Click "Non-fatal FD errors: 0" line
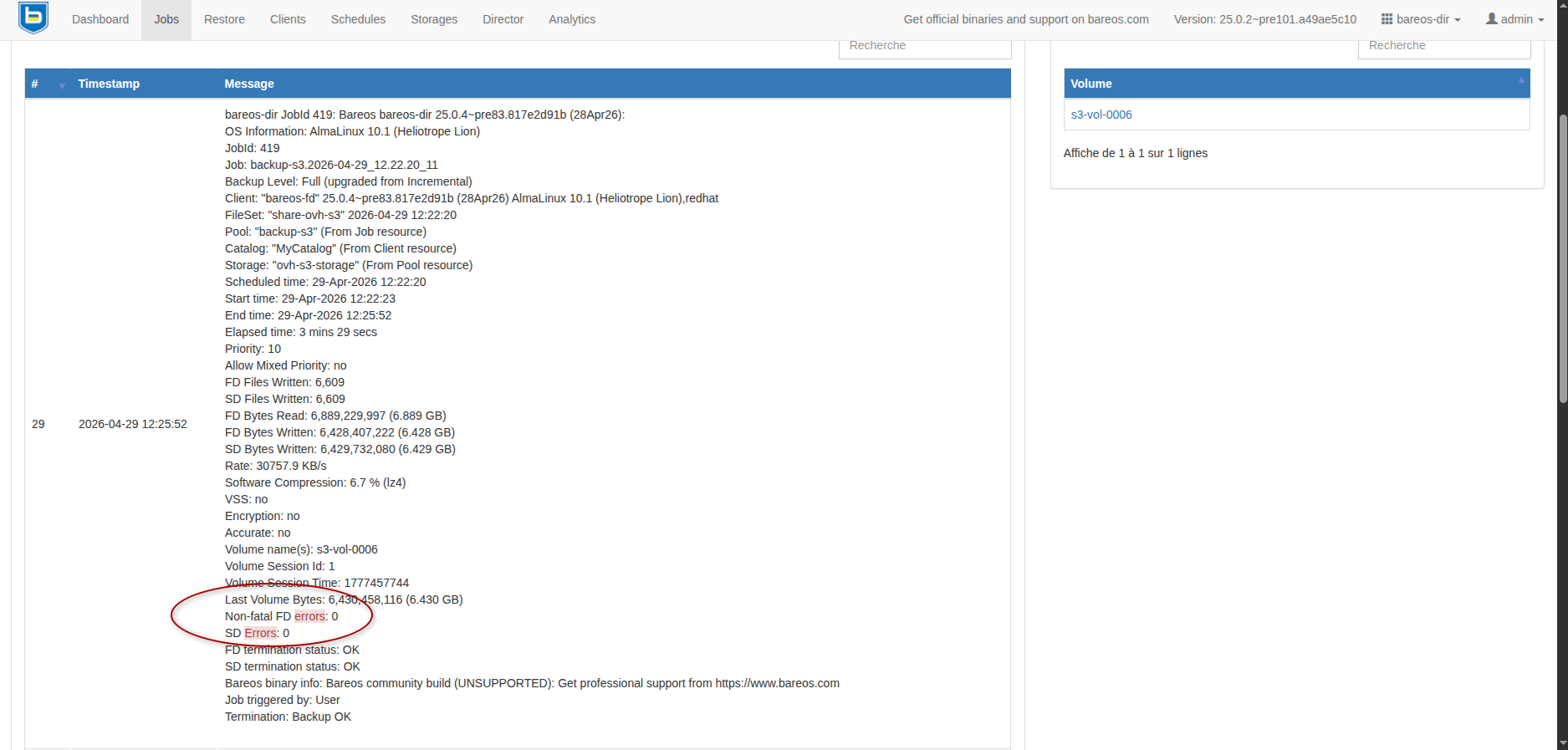The image size is (1568, 750). (x=282, y=616)
